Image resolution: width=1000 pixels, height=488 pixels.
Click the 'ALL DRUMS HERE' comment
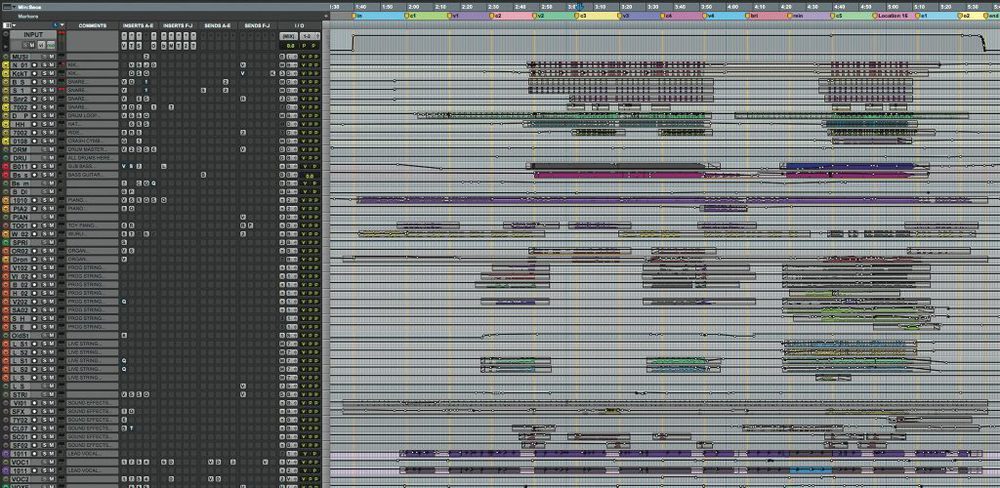tap(92, 158)
